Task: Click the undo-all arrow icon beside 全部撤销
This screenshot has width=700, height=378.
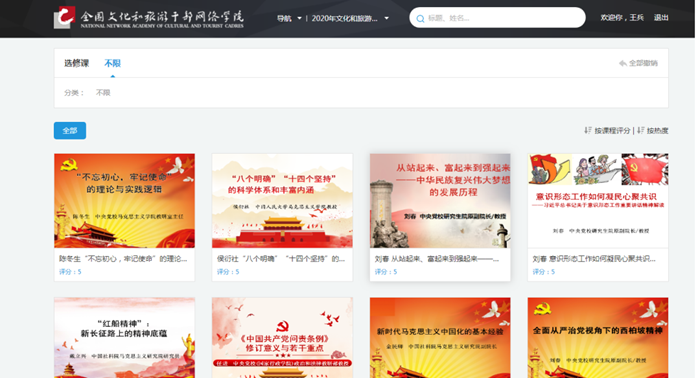Action: tap(623, 63)
